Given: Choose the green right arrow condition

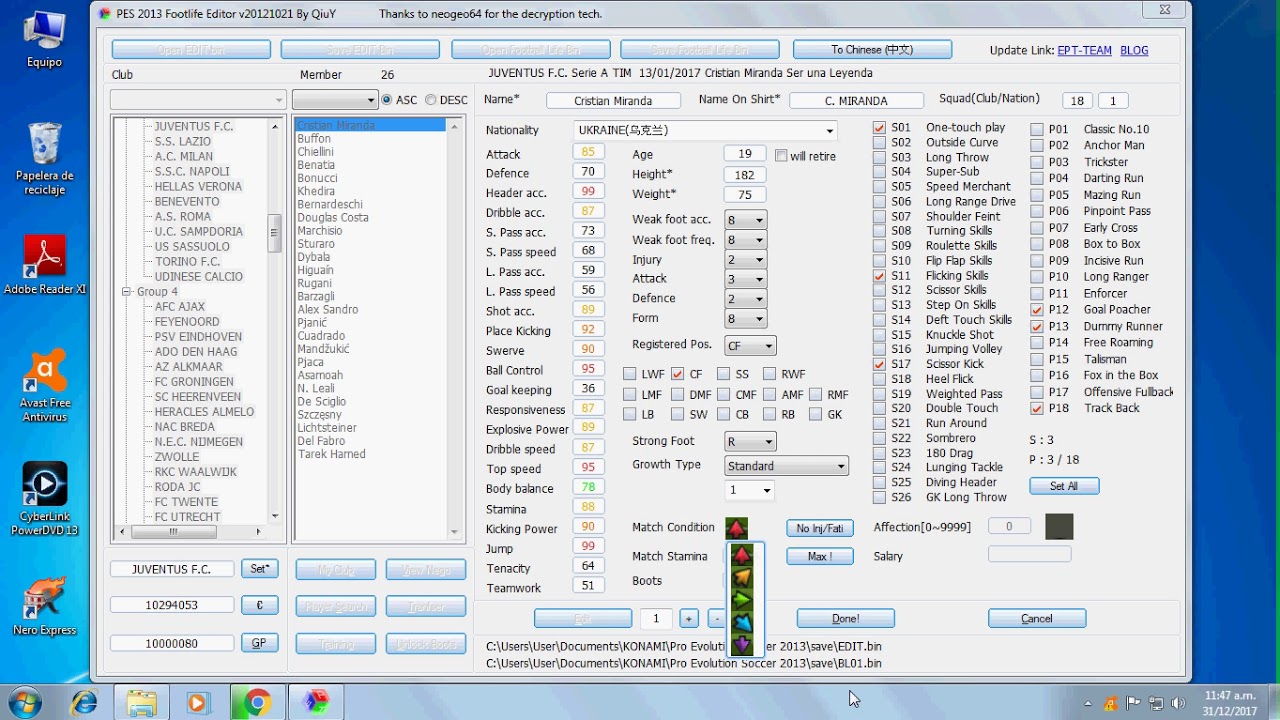Looking at the screenshot, I should 742,599.
